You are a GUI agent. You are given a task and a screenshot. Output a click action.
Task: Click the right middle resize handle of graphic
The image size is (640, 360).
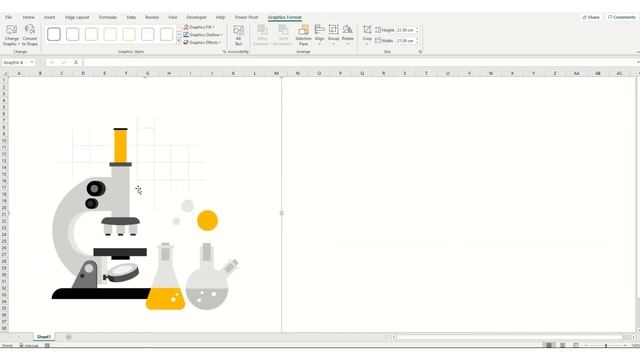tap(281, 213)
